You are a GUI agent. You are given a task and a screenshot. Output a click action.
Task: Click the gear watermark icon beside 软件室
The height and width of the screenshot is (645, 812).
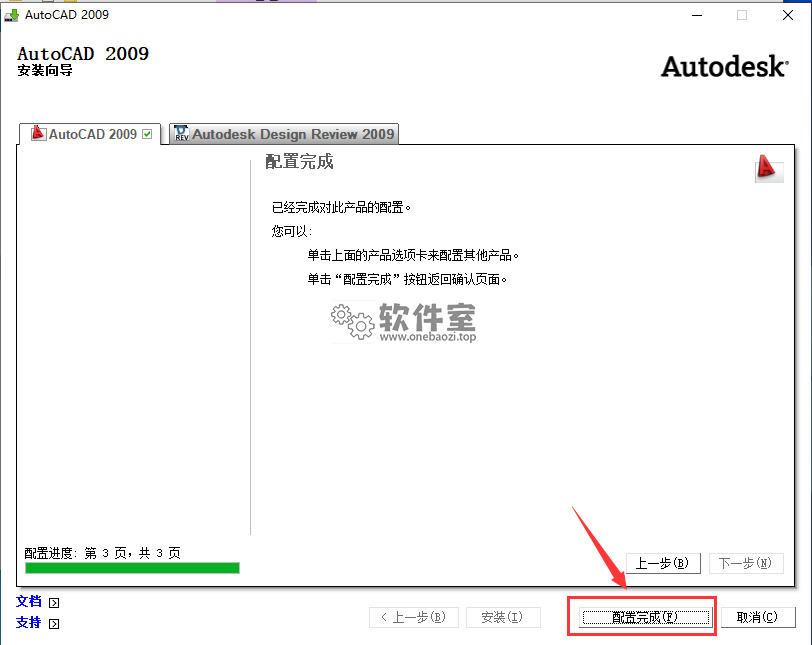coord(351,319)
